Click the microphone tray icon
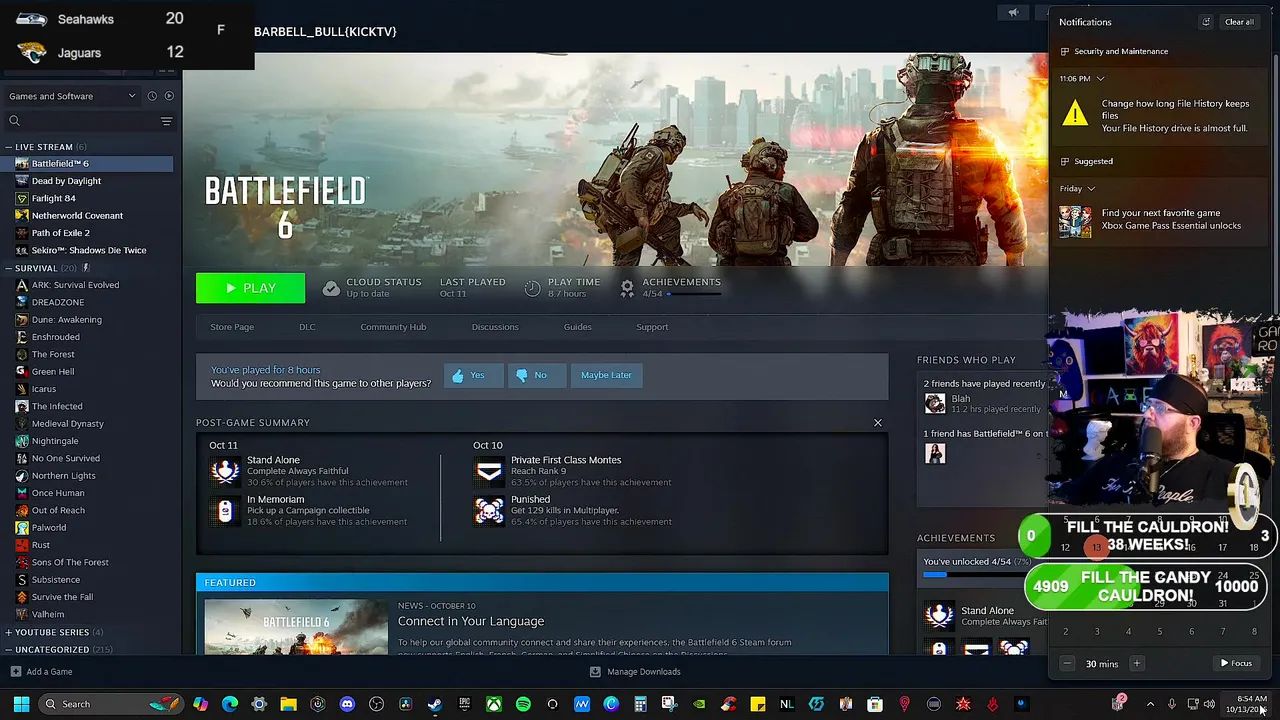 pos(1172,704)
